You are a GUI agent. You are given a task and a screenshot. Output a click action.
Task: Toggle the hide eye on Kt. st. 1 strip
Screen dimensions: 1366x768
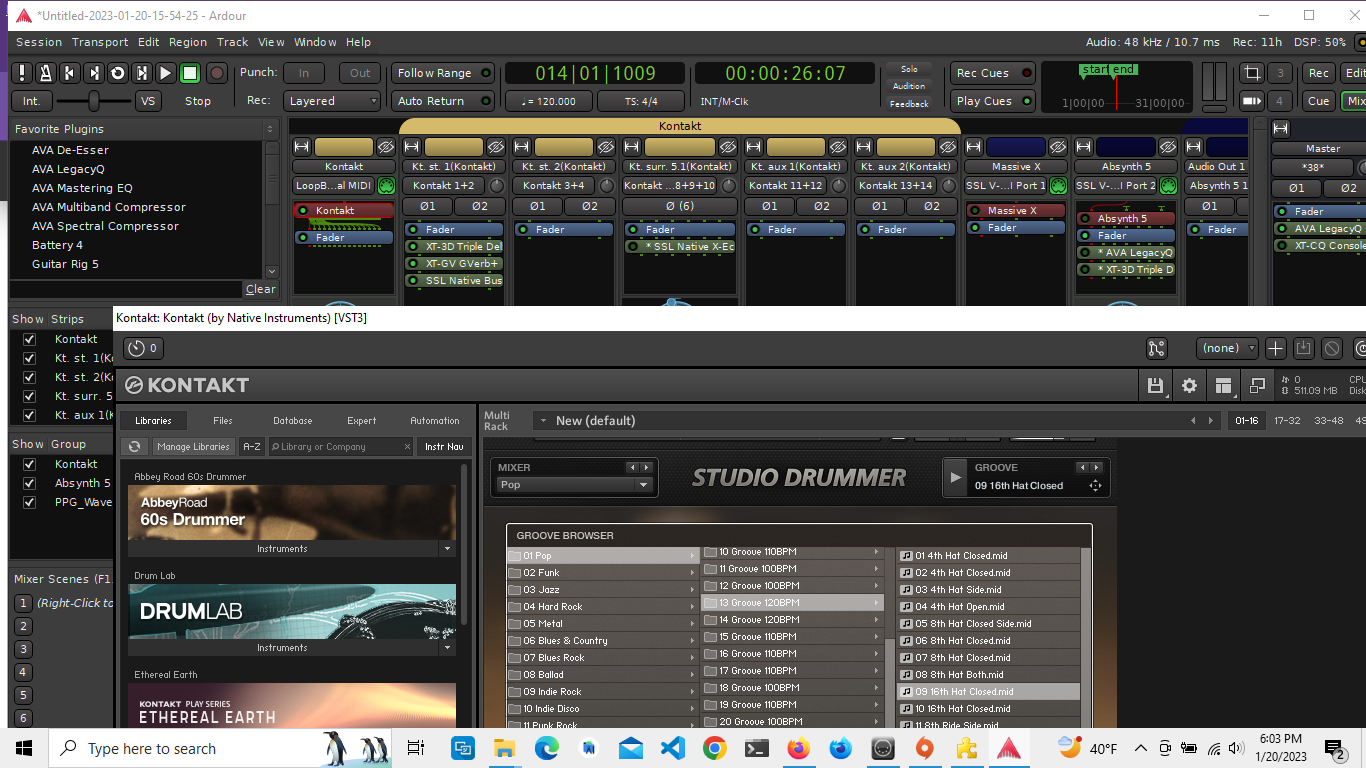point(498,147)
